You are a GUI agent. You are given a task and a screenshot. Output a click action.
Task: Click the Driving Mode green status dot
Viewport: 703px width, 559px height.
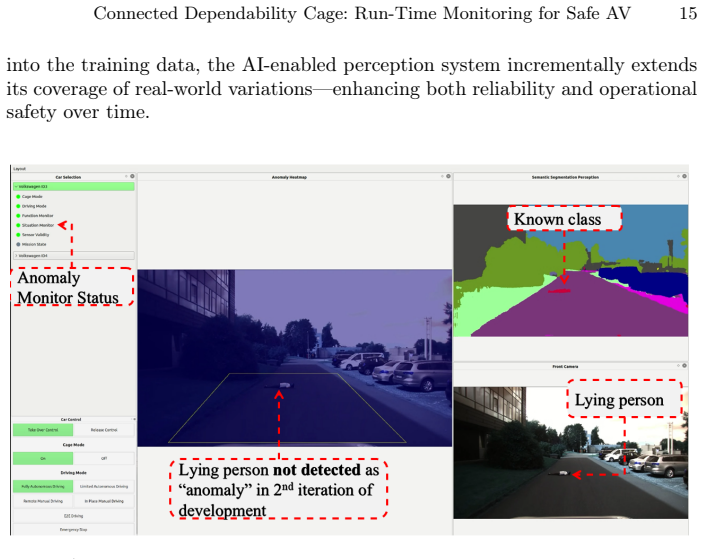coord(18,206)
